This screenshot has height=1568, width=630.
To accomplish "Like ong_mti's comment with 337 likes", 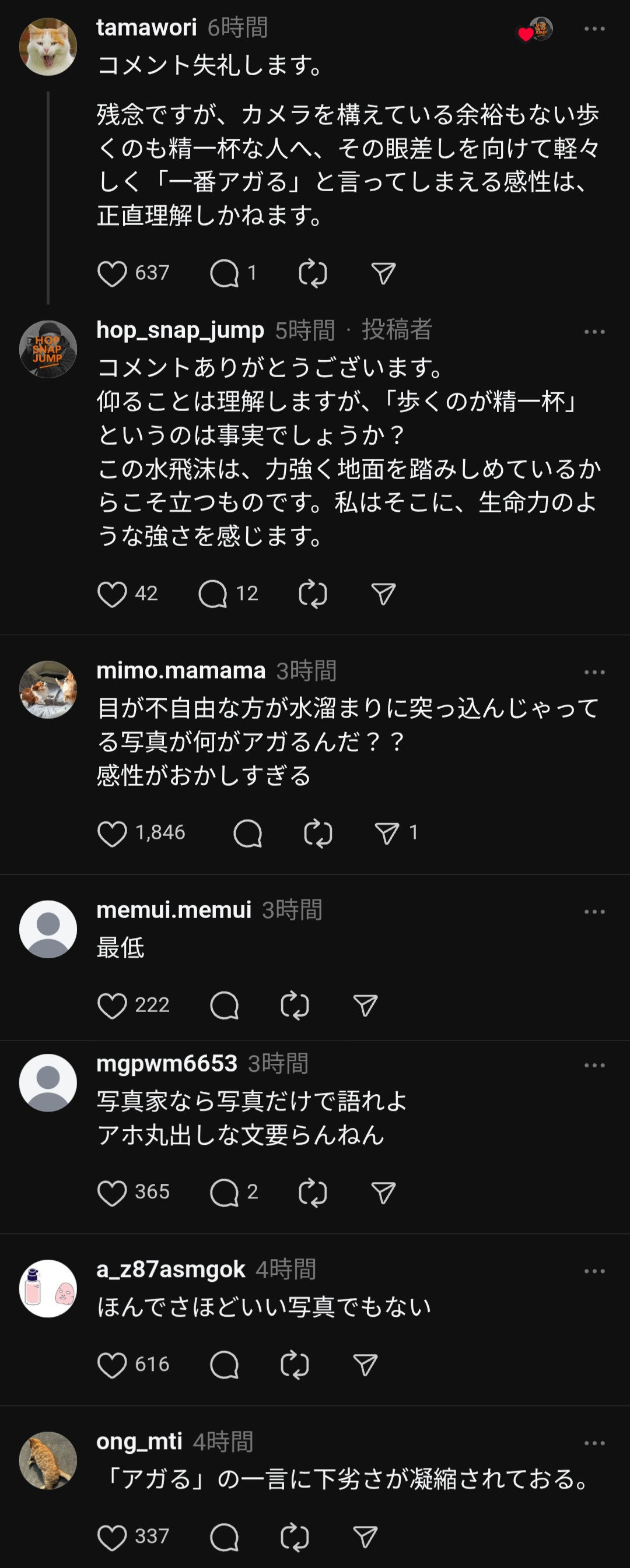I will coord(112,1537).
